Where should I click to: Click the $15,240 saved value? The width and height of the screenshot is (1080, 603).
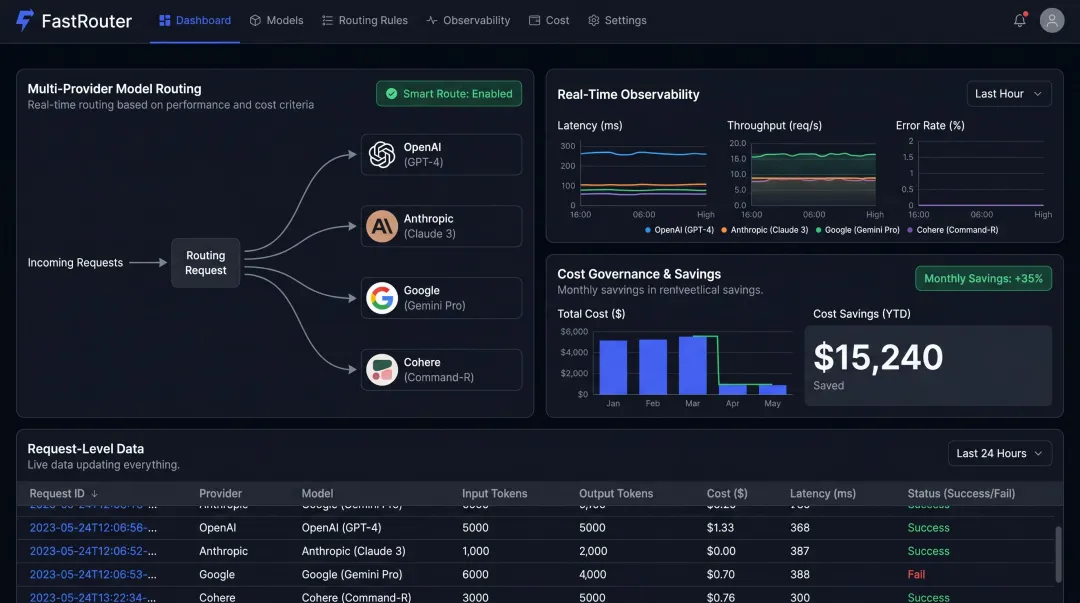878,357
